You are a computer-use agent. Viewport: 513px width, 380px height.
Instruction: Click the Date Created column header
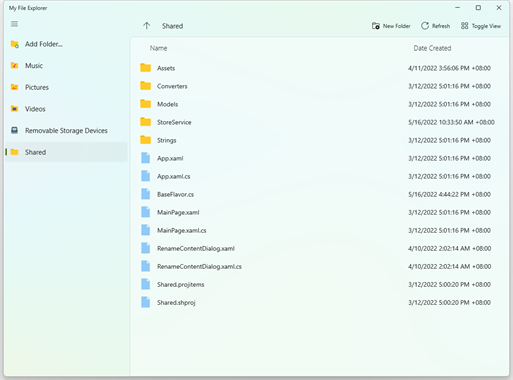(x=432, y=48)
